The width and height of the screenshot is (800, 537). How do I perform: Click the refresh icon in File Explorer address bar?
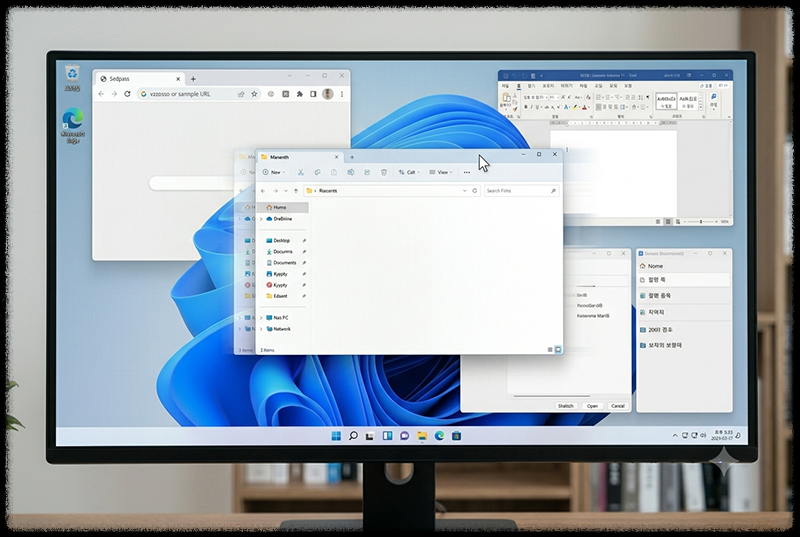click(x=474, y=191)
